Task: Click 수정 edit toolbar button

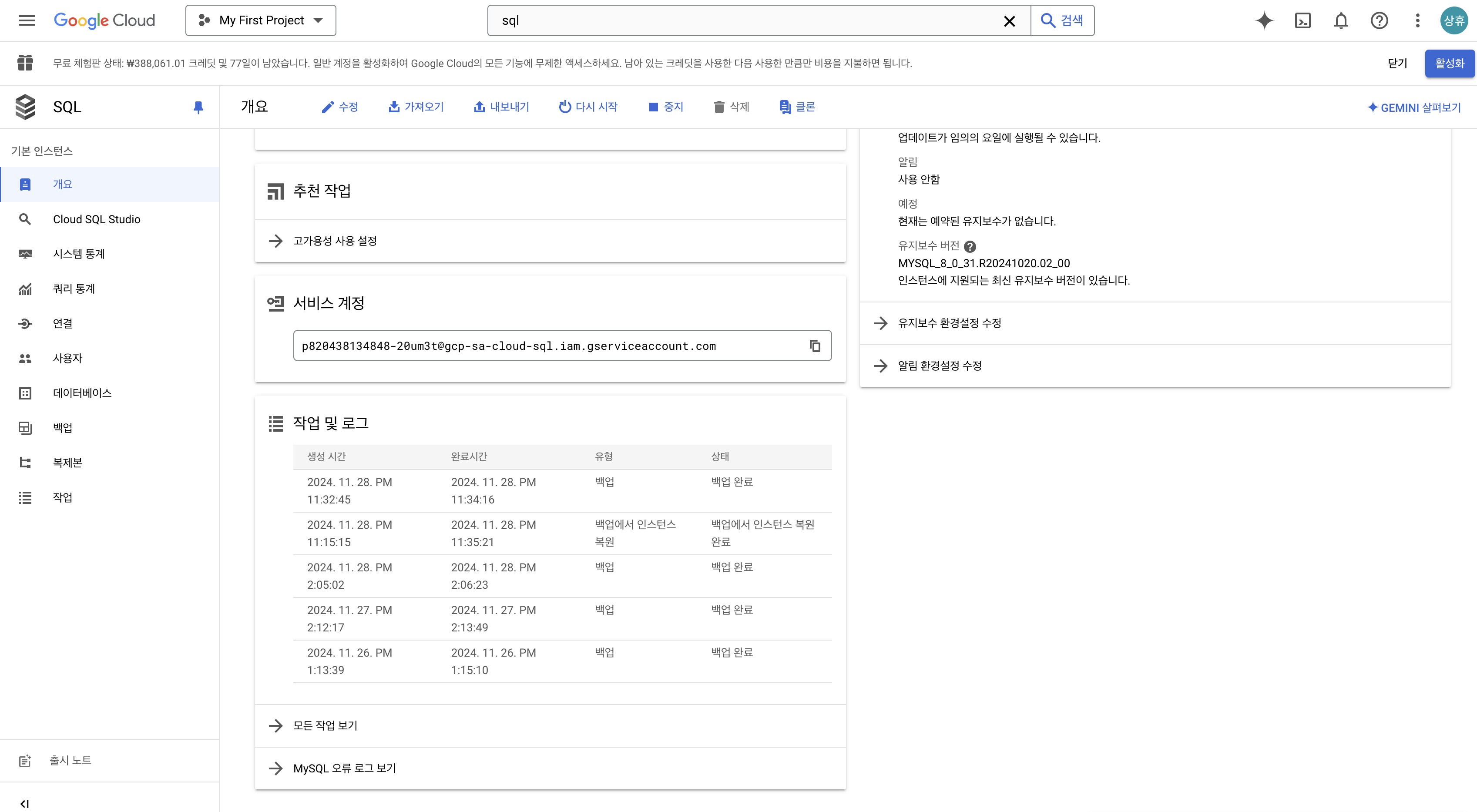Action: (x=340, y=107)
